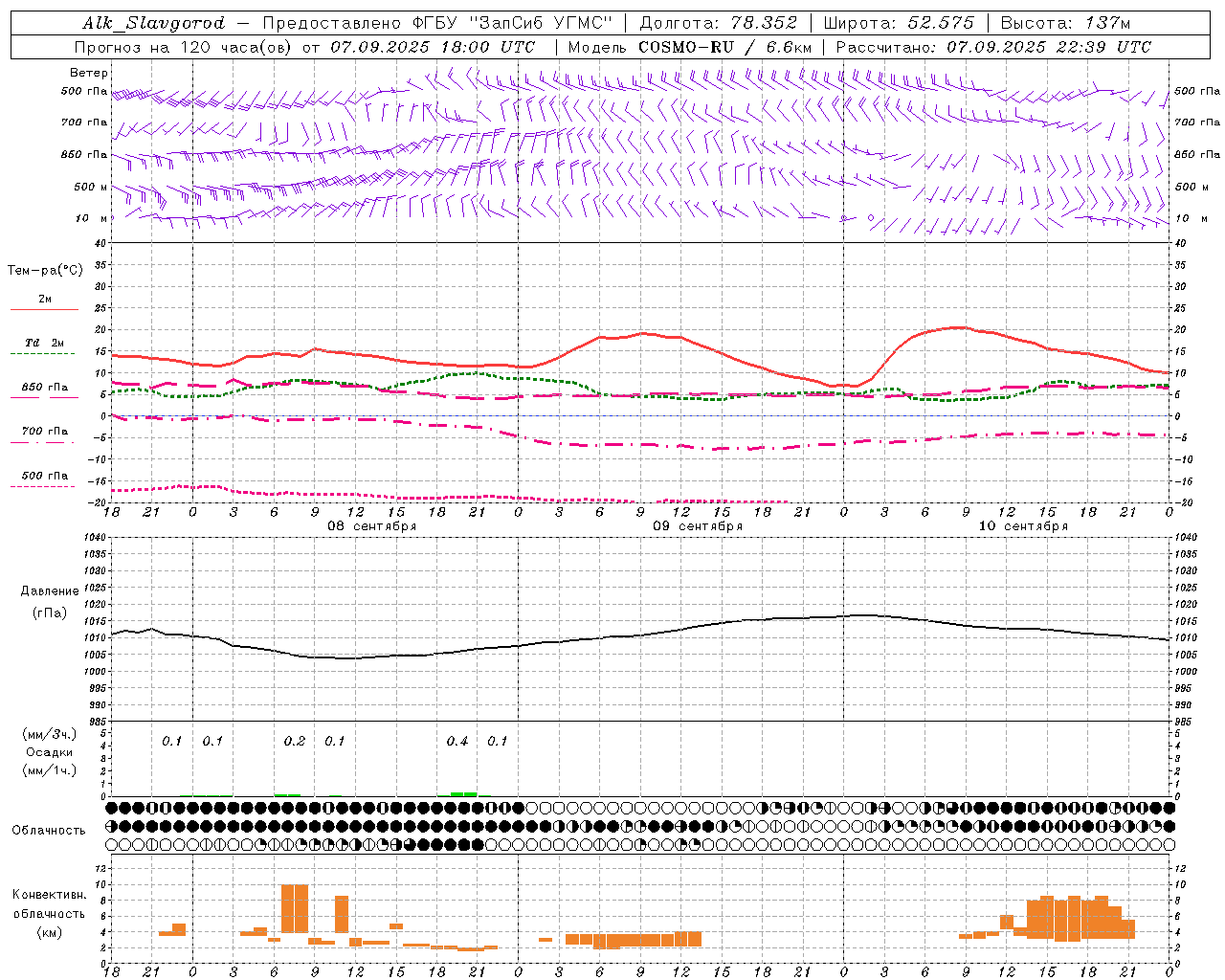
Task: Click the "10 сентября" date label
Action: pyautogui.click(x=1023, y=526)
